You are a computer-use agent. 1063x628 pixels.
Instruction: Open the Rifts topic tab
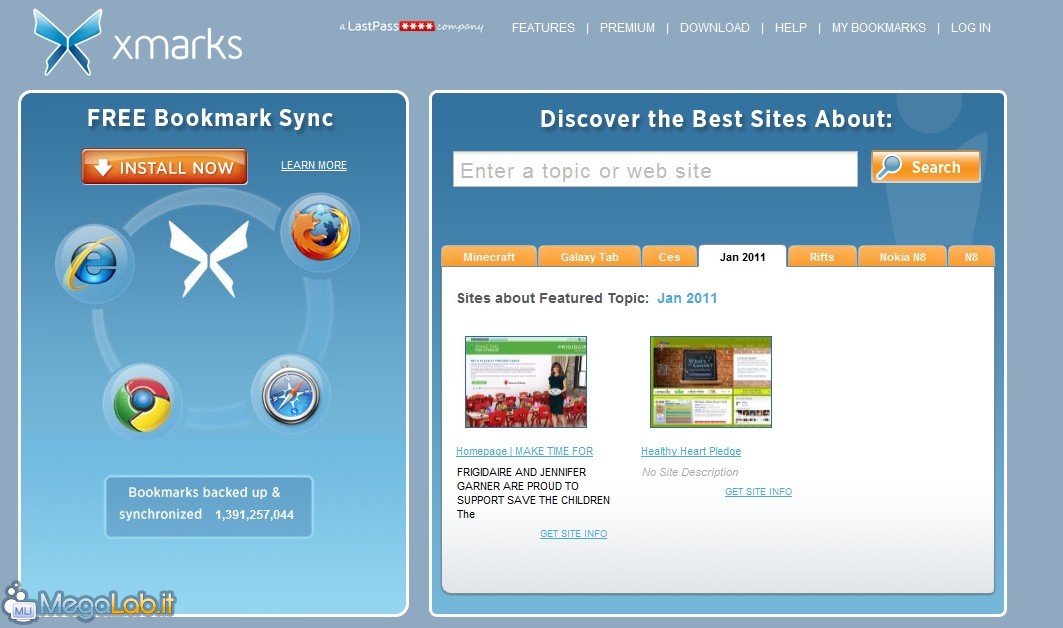[822, 256]
